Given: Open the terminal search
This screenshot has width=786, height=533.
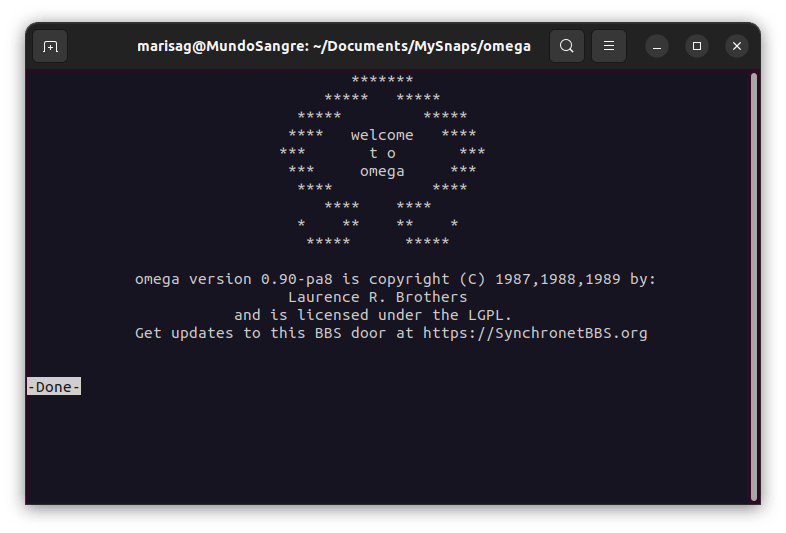Looking at the screenshot, I should pos(566,46).
